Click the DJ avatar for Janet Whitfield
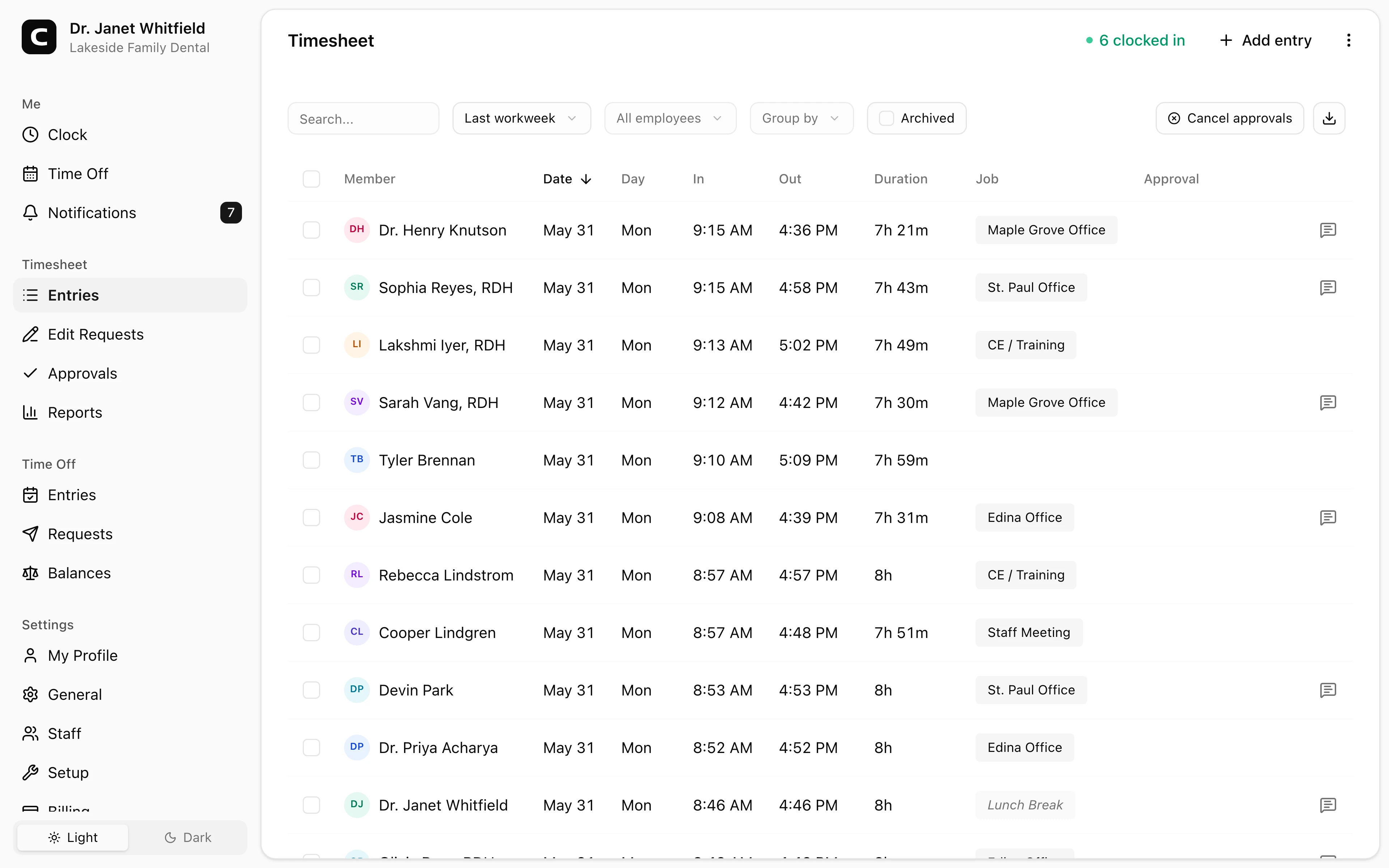1389x868 pixels. (x=356, y=805)
